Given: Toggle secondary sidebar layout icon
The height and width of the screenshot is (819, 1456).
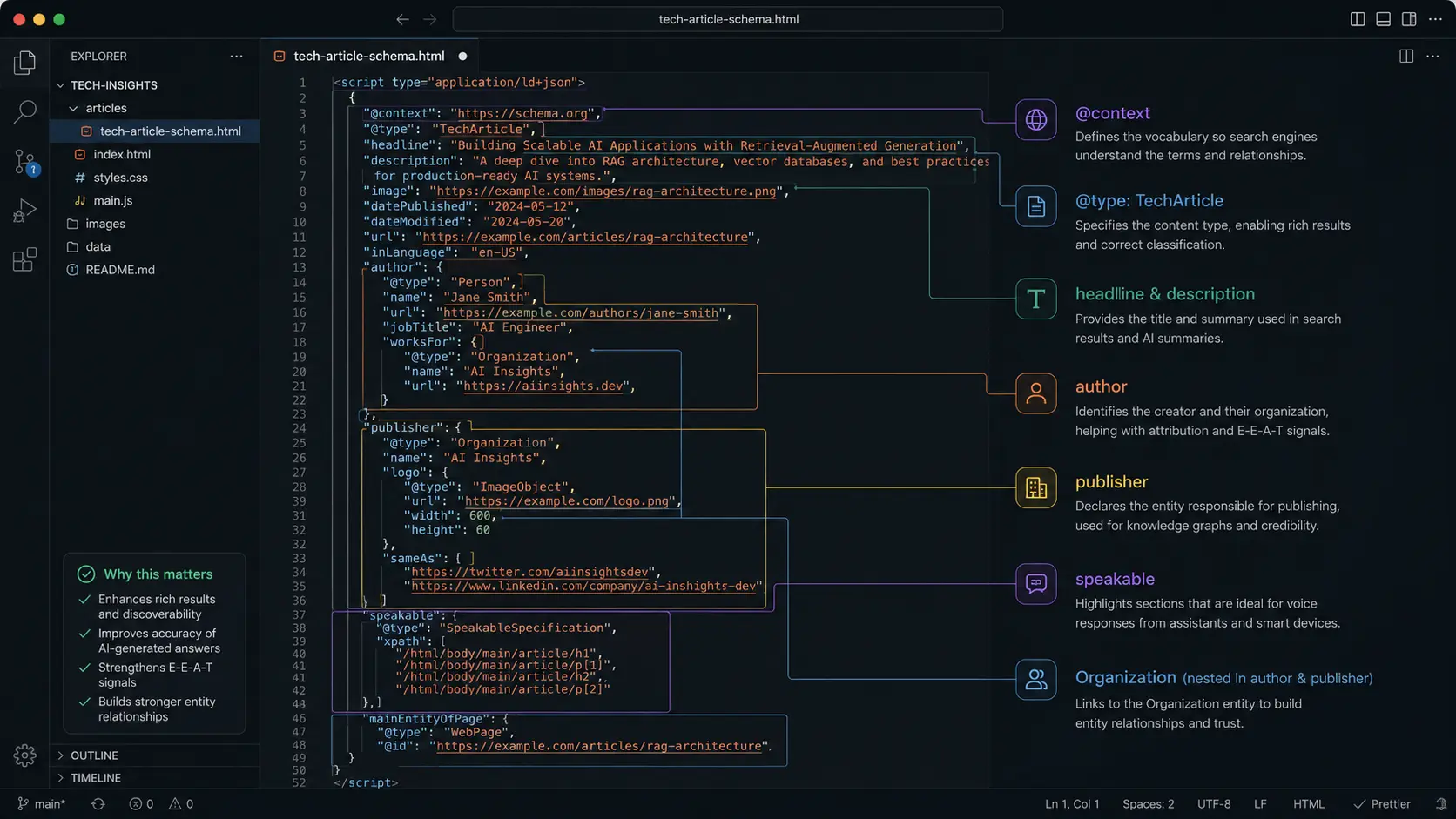Looking at the screenshot, I should click(1409, 19).
